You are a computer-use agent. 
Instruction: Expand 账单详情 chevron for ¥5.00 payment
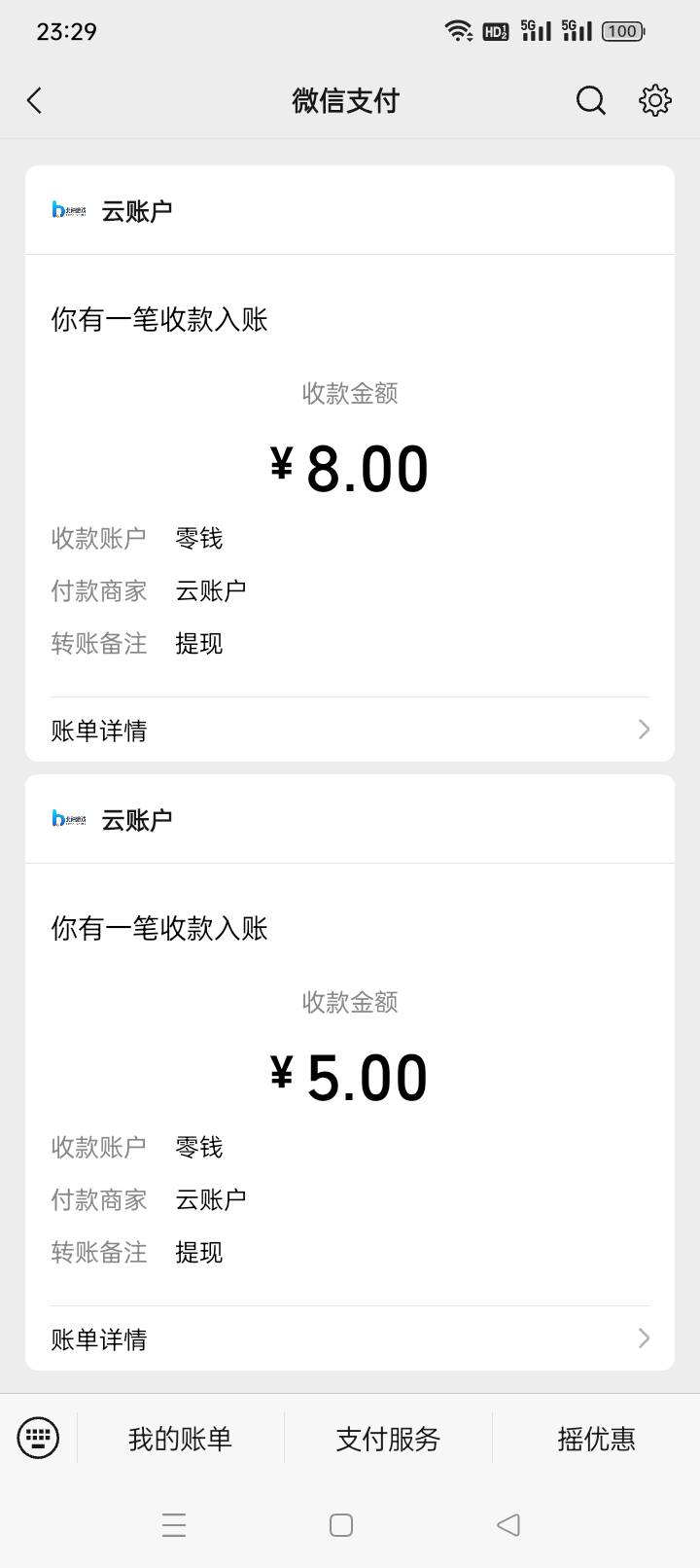[x=643, y=1338]
